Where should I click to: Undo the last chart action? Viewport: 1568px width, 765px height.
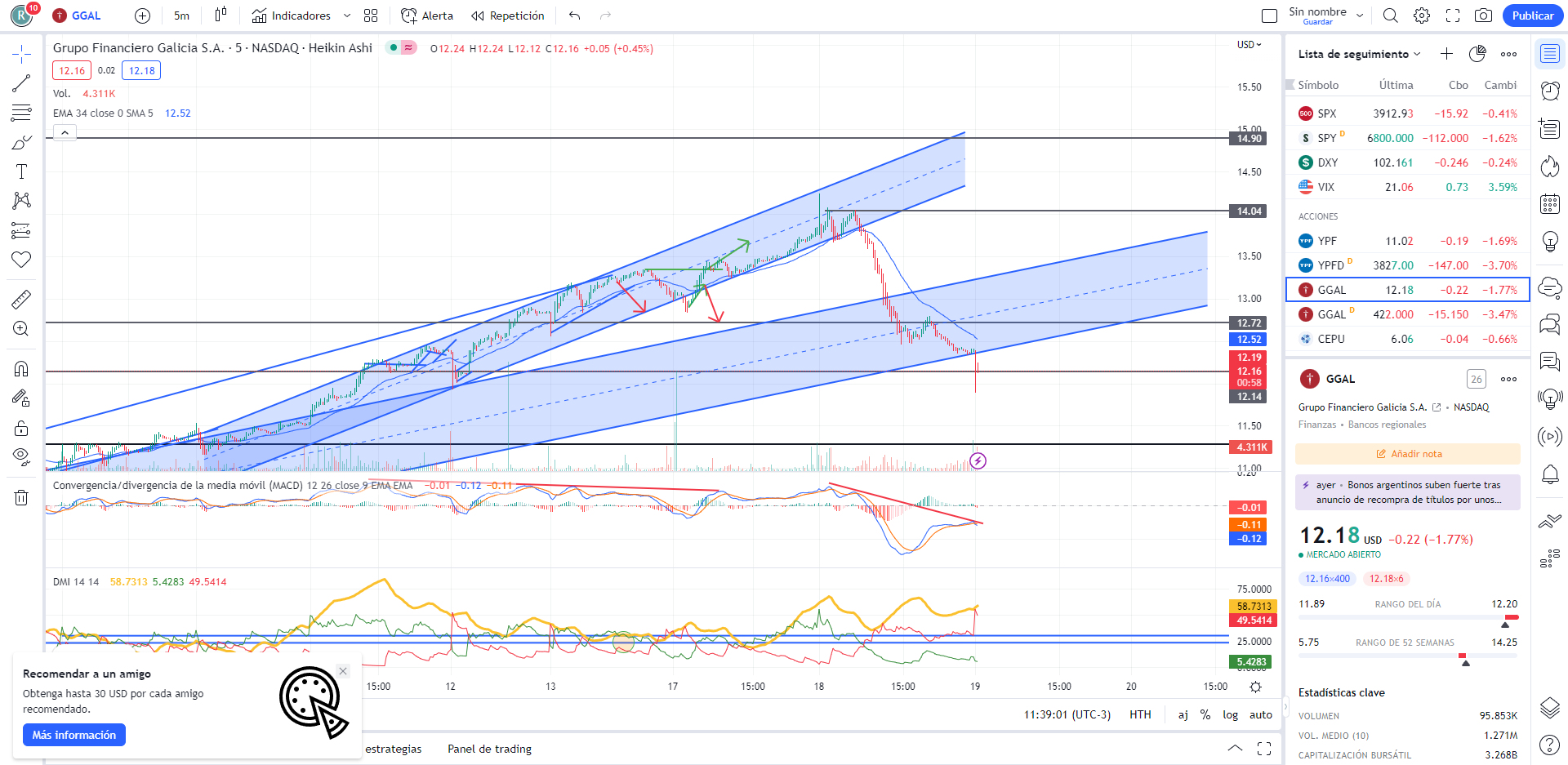click(x=575, y=16)
